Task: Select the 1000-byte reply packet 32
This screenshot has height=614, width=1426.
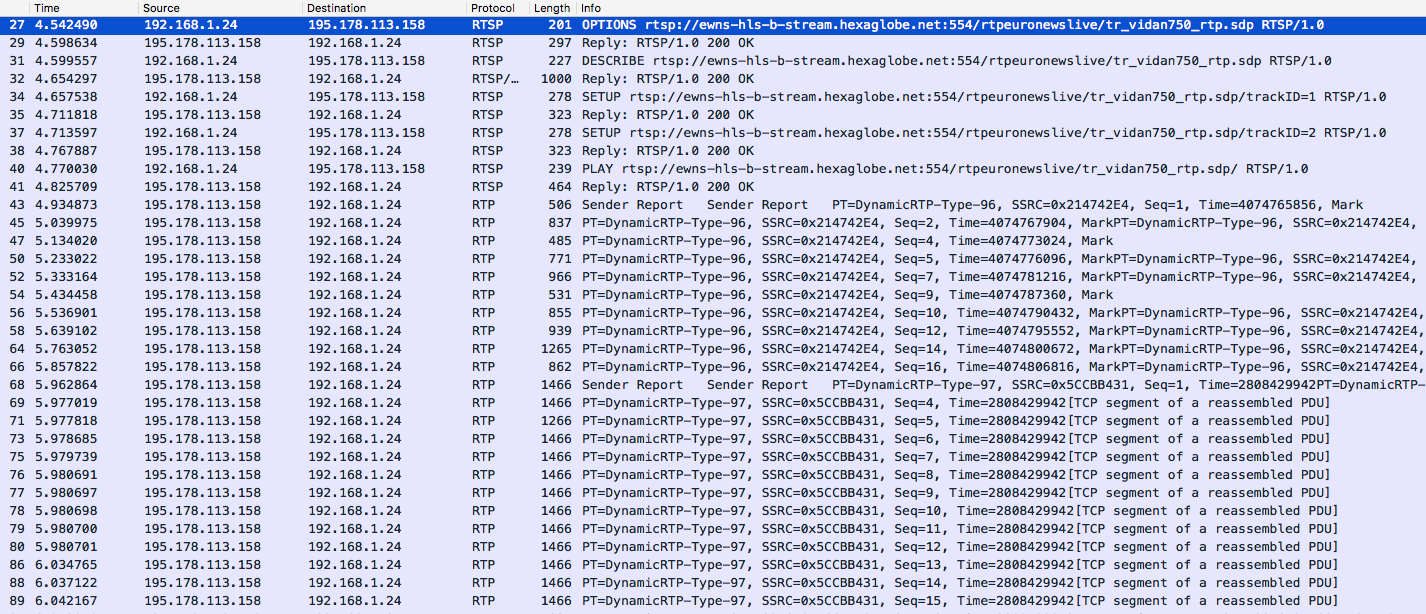Action: pyautogui.click(x=713, y=79)
